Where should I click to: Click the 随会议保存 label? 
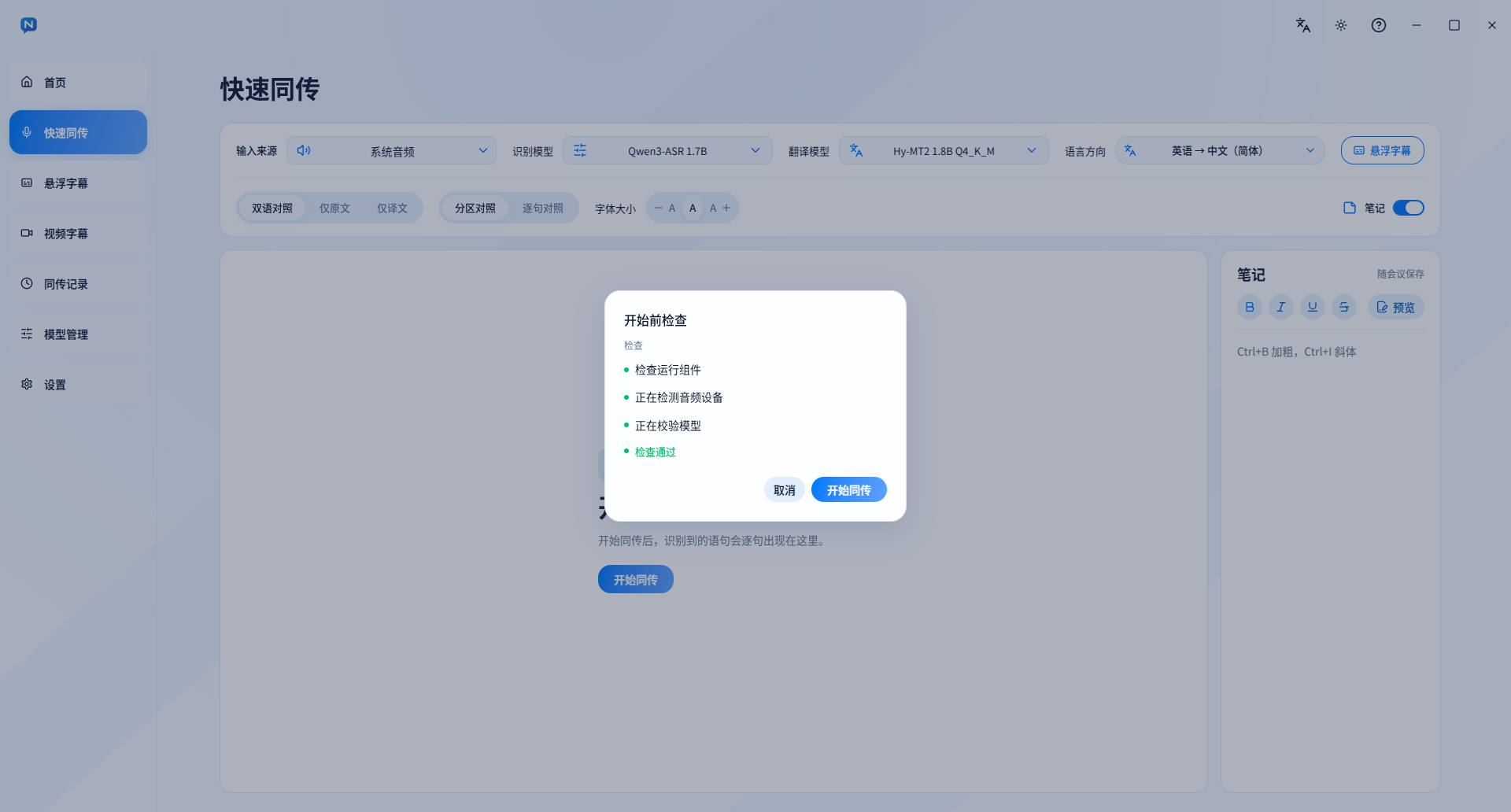click(1401, 274)
